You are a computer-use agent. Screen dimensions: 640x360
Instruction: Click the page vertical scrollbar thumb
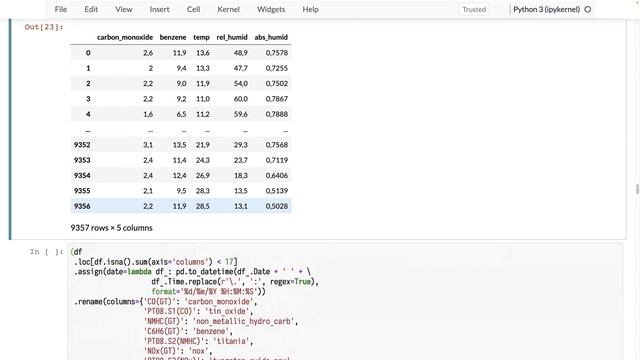tap(637, 189)
